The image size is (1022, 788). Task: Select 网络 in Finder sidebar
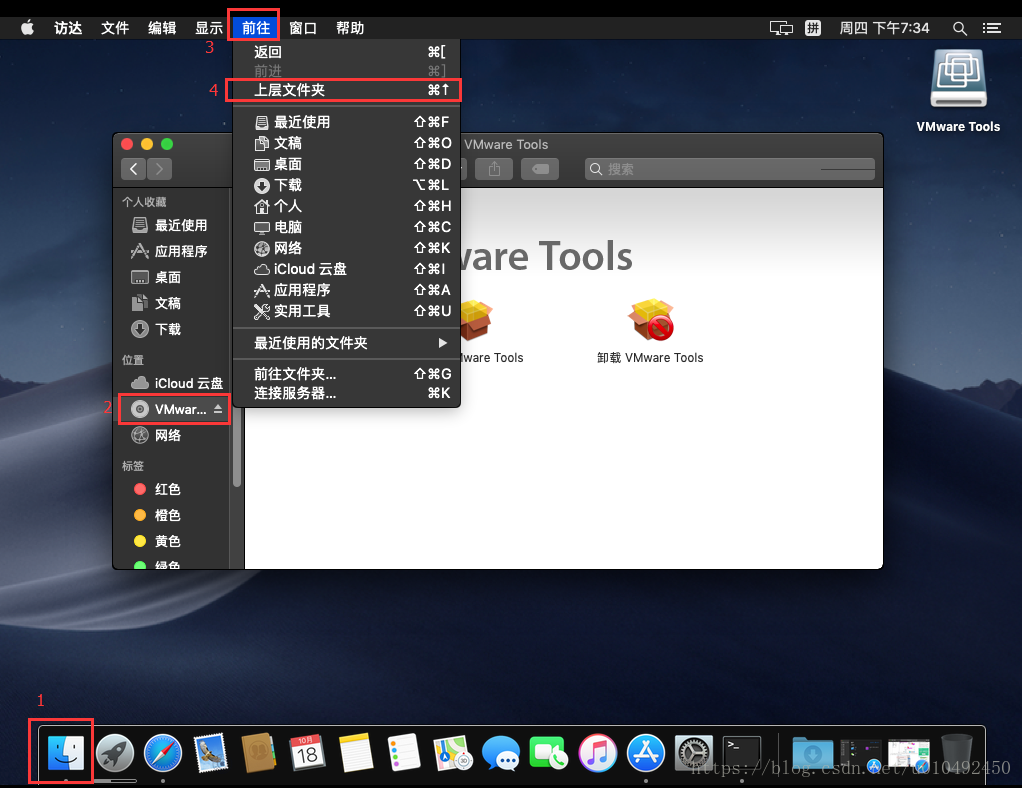[x=171, y=435]
